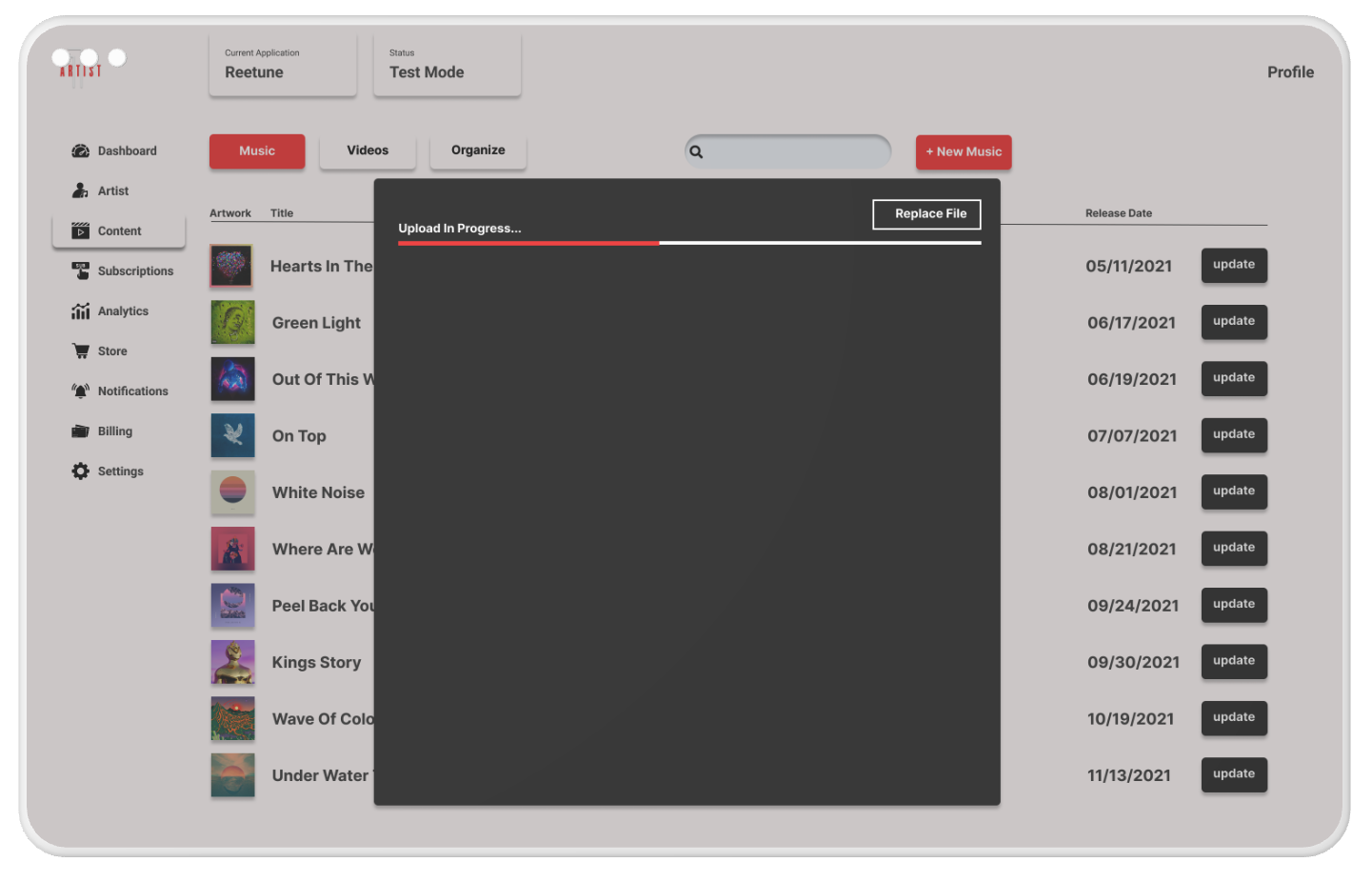1372x882 pixels.
Task: Open the Status Test Mode selector
Action: (x=447, y=65)
